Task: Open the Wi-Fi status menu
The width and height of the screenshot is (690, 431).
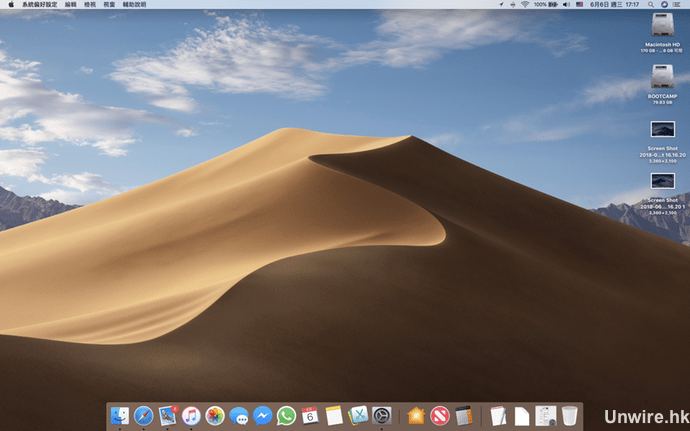Action: tap(525, 4)
